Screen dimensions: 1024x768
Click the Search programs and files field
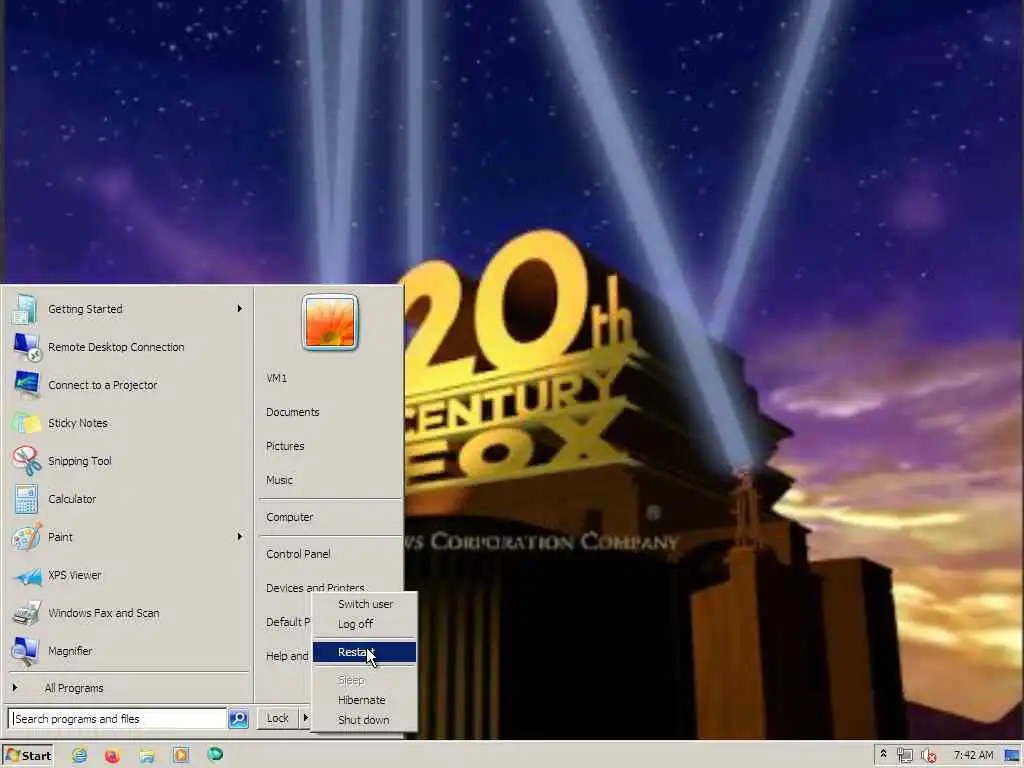[118, 718]
